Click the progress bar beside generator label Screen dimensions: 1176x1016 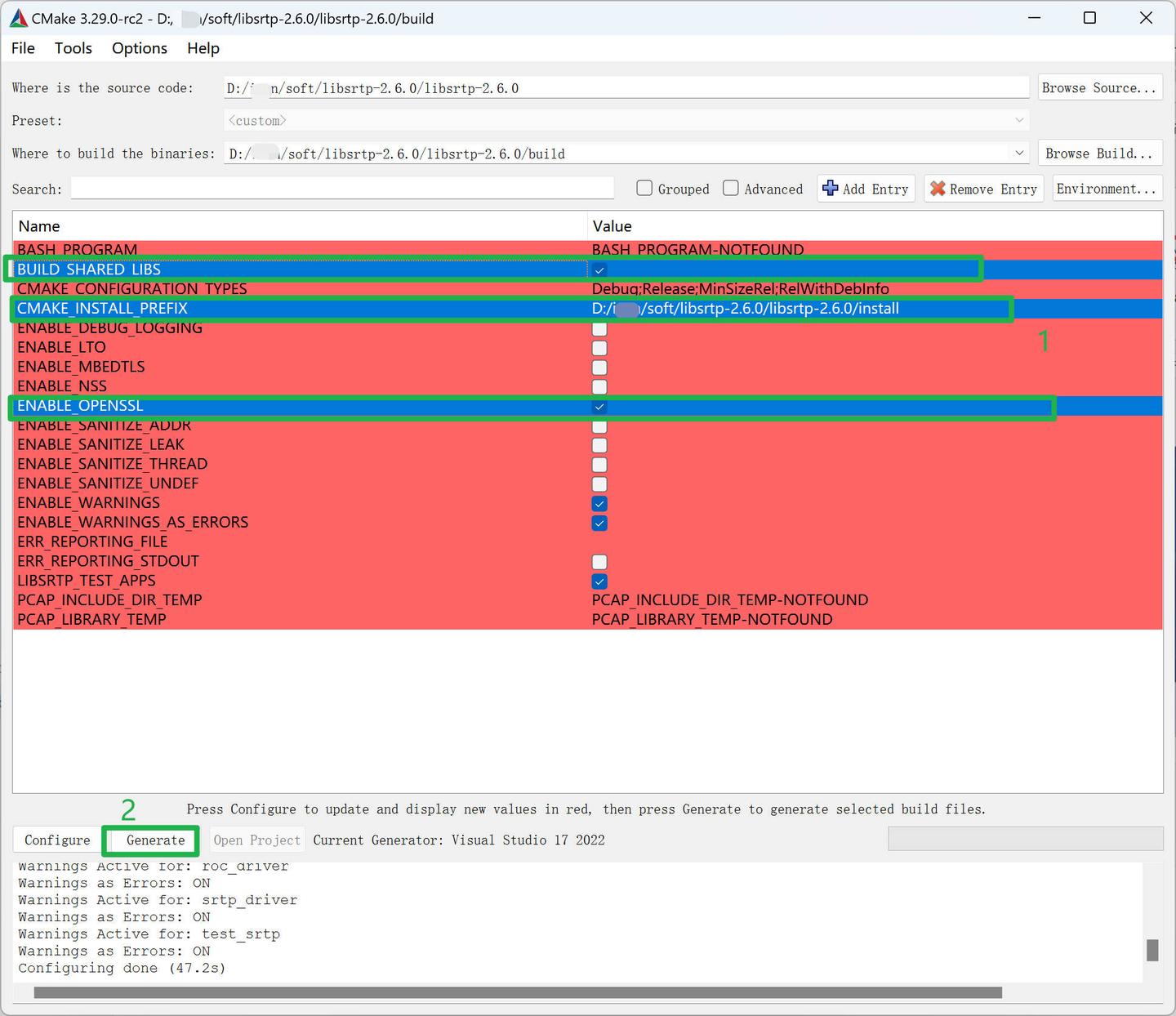pos(1025,839)
